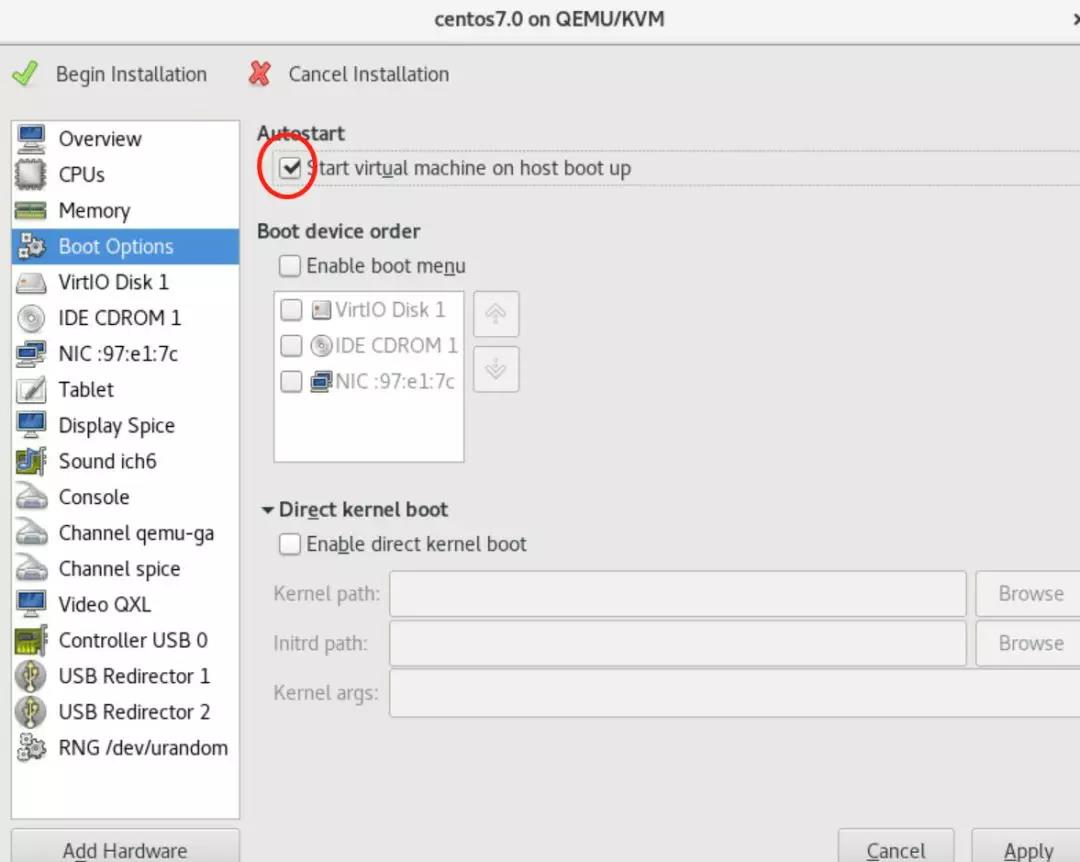Select Video QXL entry label
The height and width of the screenshot is (862, 1080).
click(105, 604)
